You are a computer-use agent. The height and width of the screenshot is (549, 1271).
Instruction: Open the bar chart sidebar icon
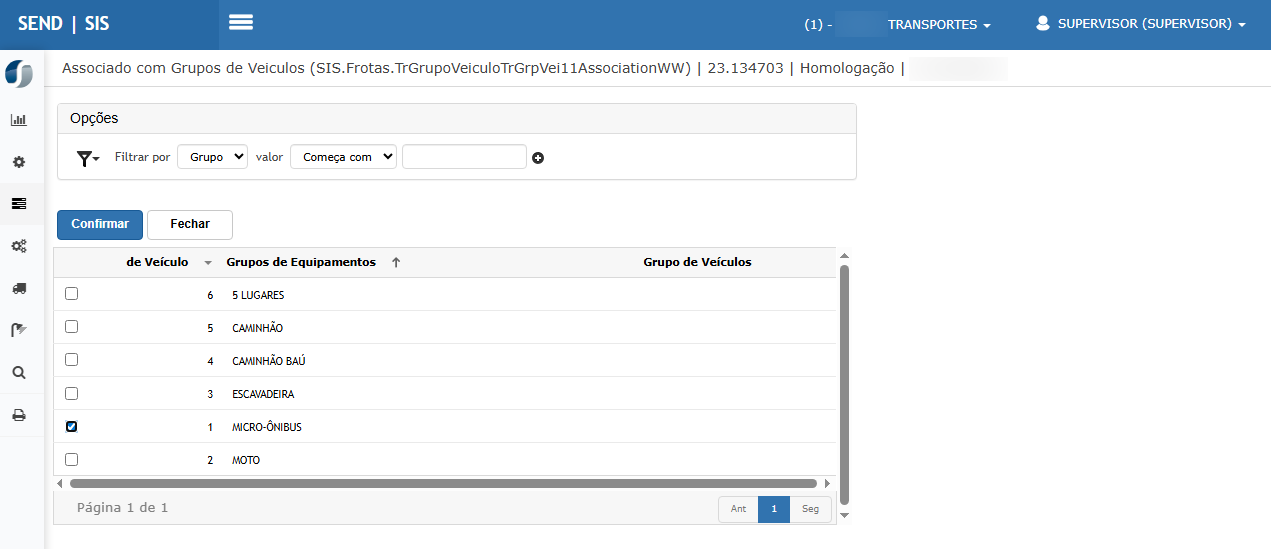(19, 120)
